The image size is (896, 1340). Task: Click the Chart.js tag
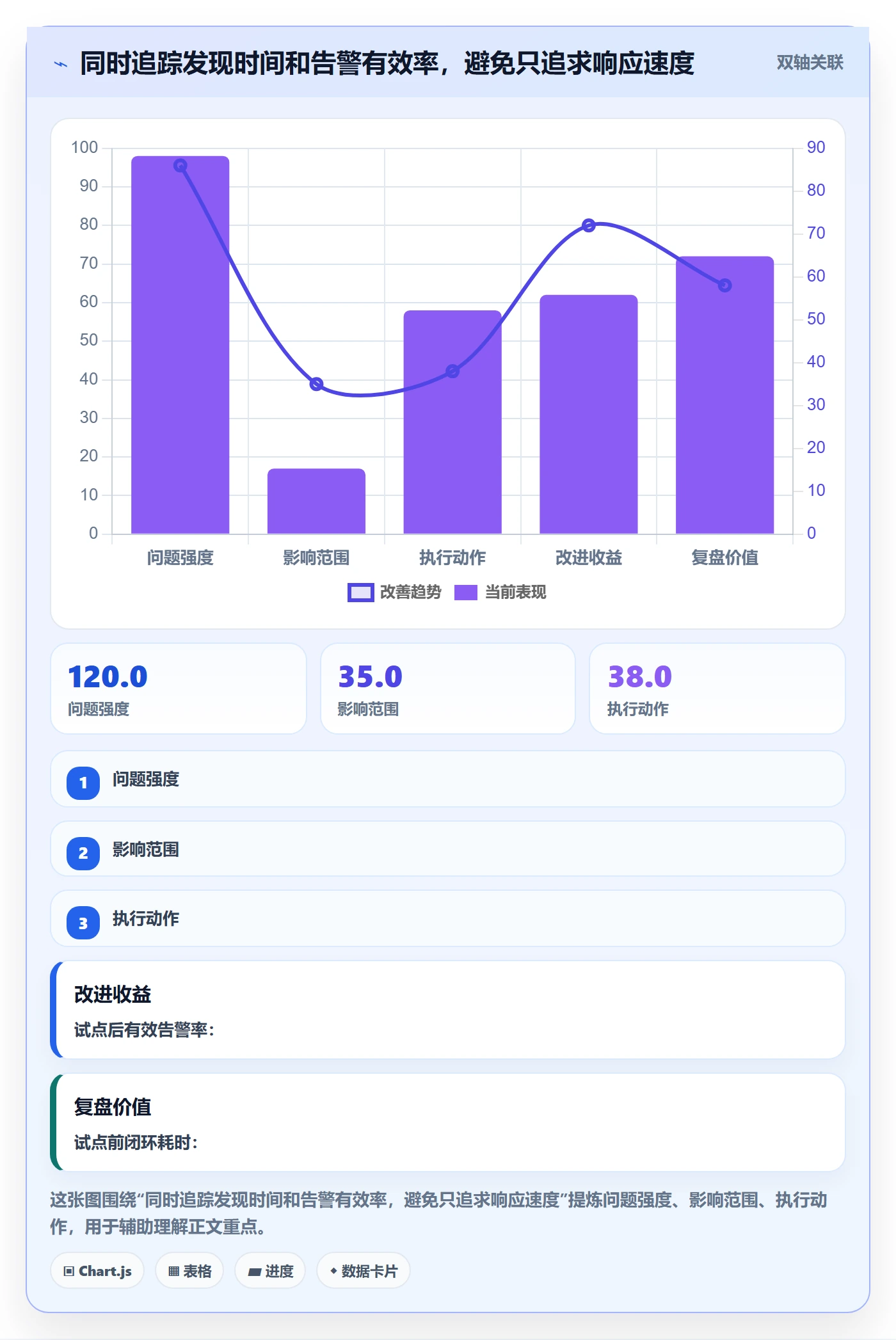click(x=97, y=1271)
